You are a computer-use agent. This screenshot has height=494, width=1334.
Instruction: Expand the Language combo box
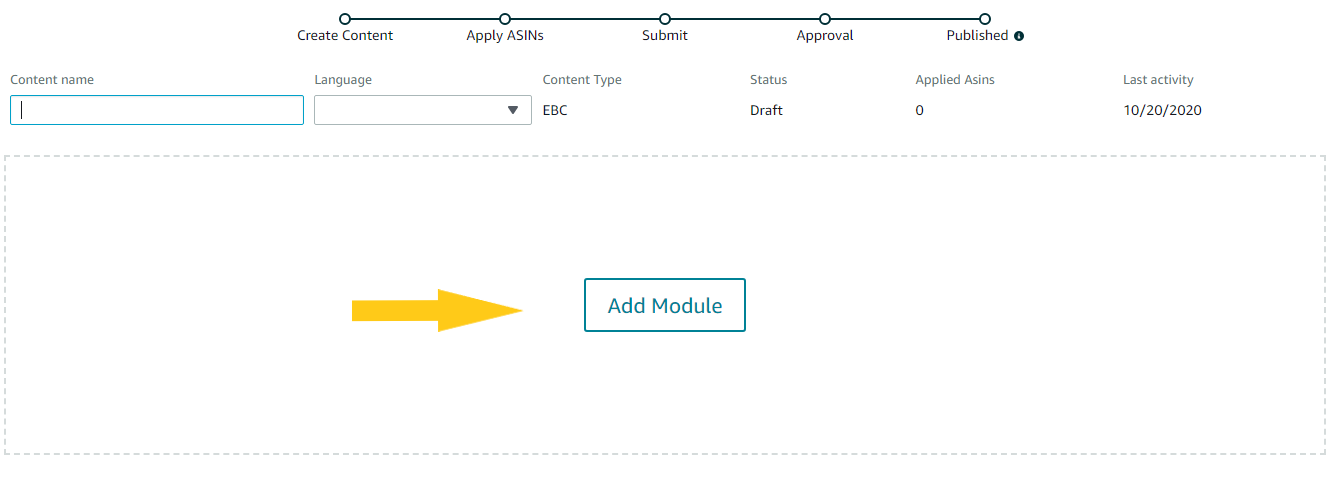[423, 110]
